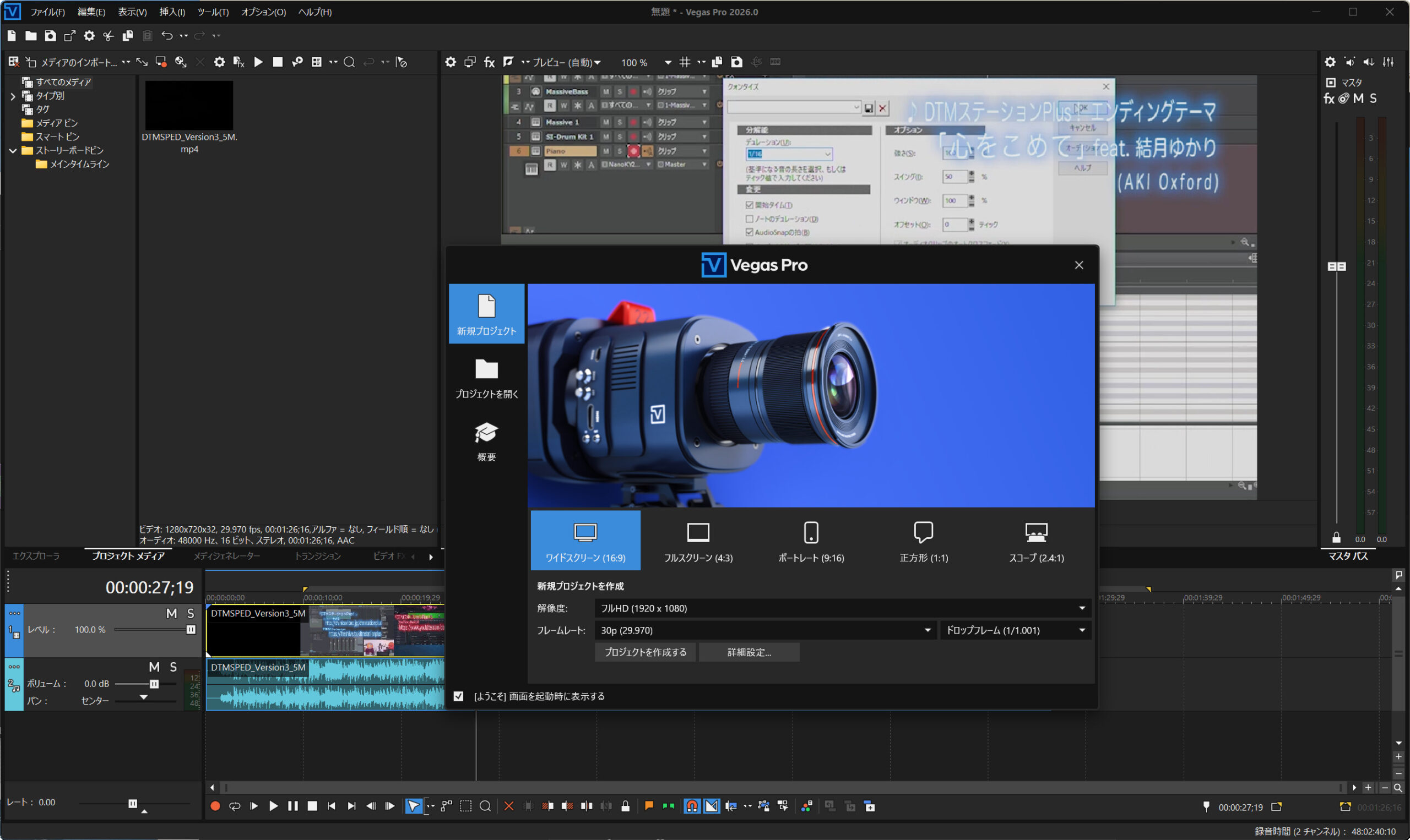Close the Vegas Pro welcome dialog

point(1079,265)
